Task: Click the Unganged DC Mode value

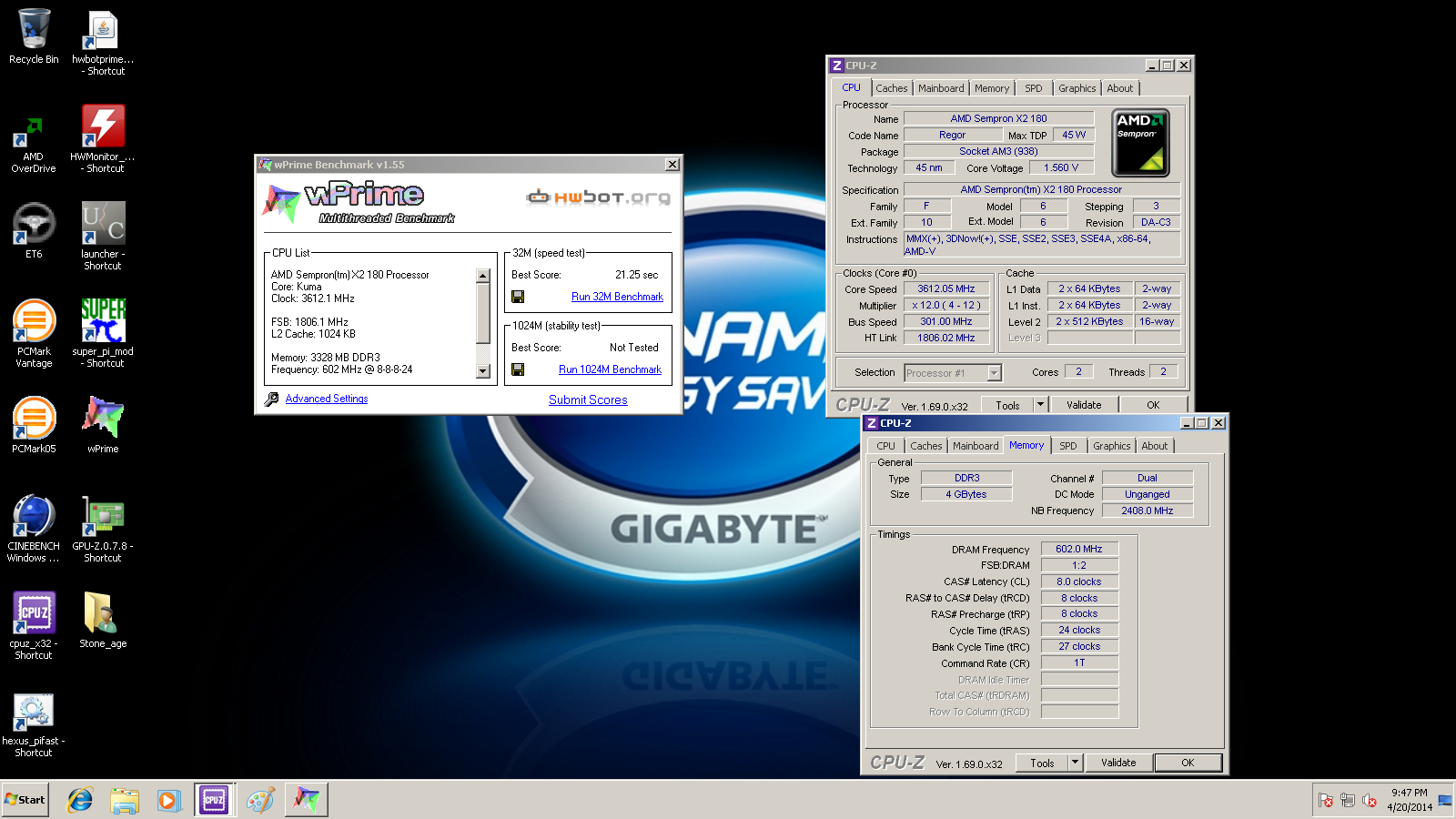Action: tap(1148, 494)
